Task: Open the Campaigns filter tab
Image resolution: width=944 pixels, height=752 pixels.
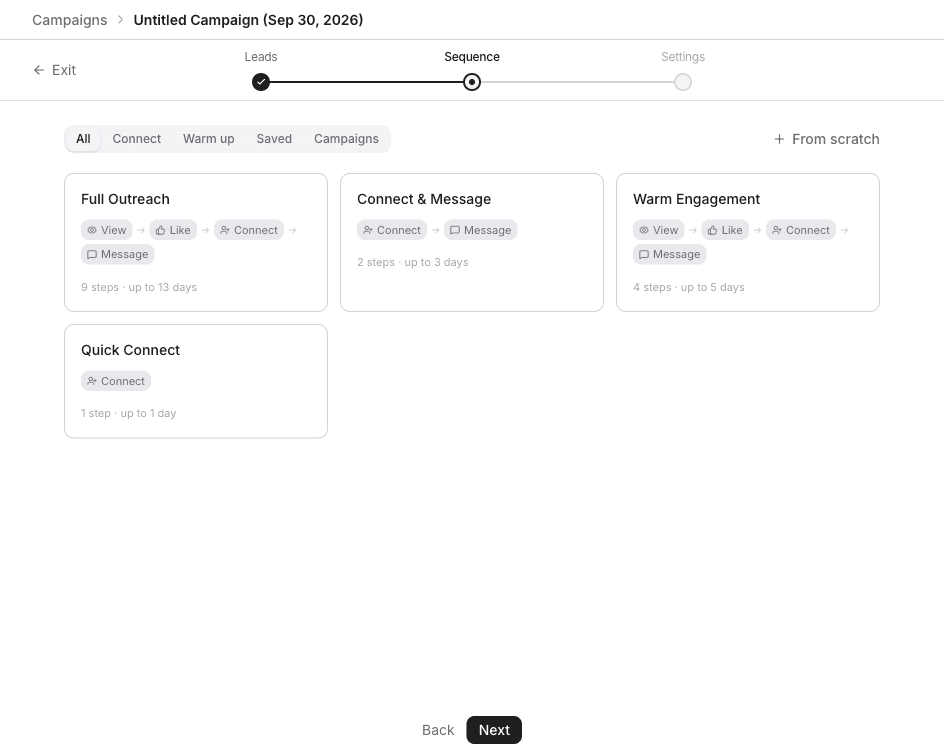Action: [x=346, y=138]
